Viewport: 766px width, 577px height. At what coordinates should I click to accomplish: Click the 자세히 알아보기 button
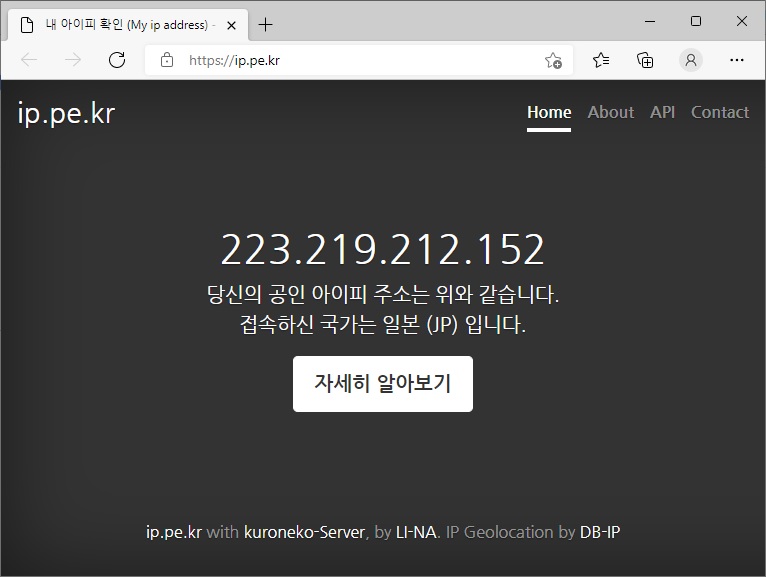(x=383, y=384)
